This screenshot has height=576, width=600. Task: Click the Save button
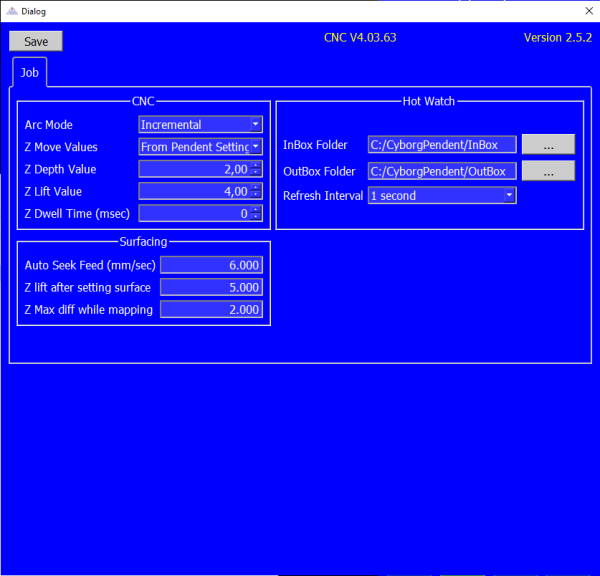point(36,41)
